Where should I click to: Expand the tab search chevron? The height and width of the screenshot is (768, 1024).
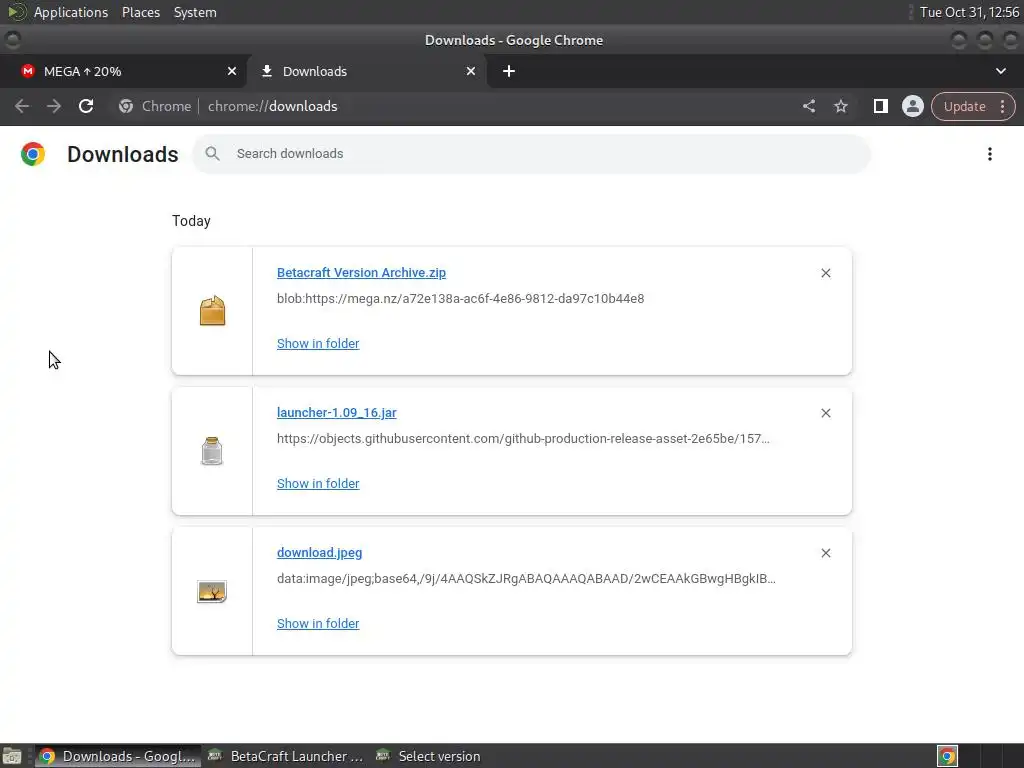(x=1000, y=71)
